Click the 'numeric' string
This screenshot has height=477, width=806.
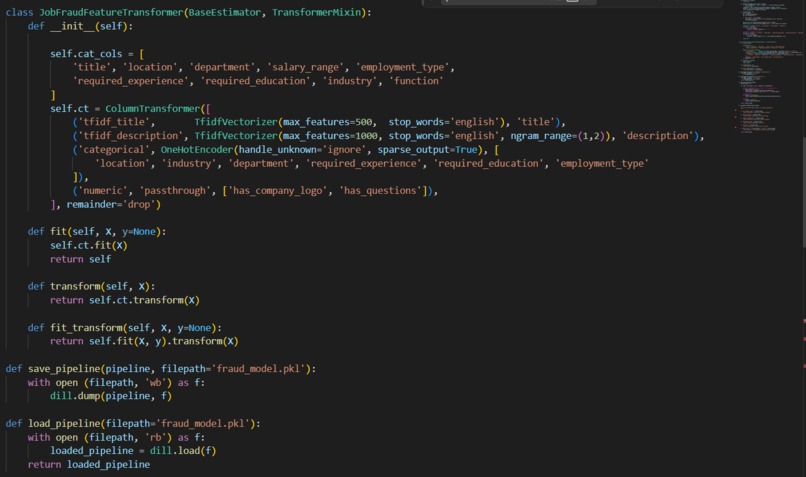click(102, 191)
